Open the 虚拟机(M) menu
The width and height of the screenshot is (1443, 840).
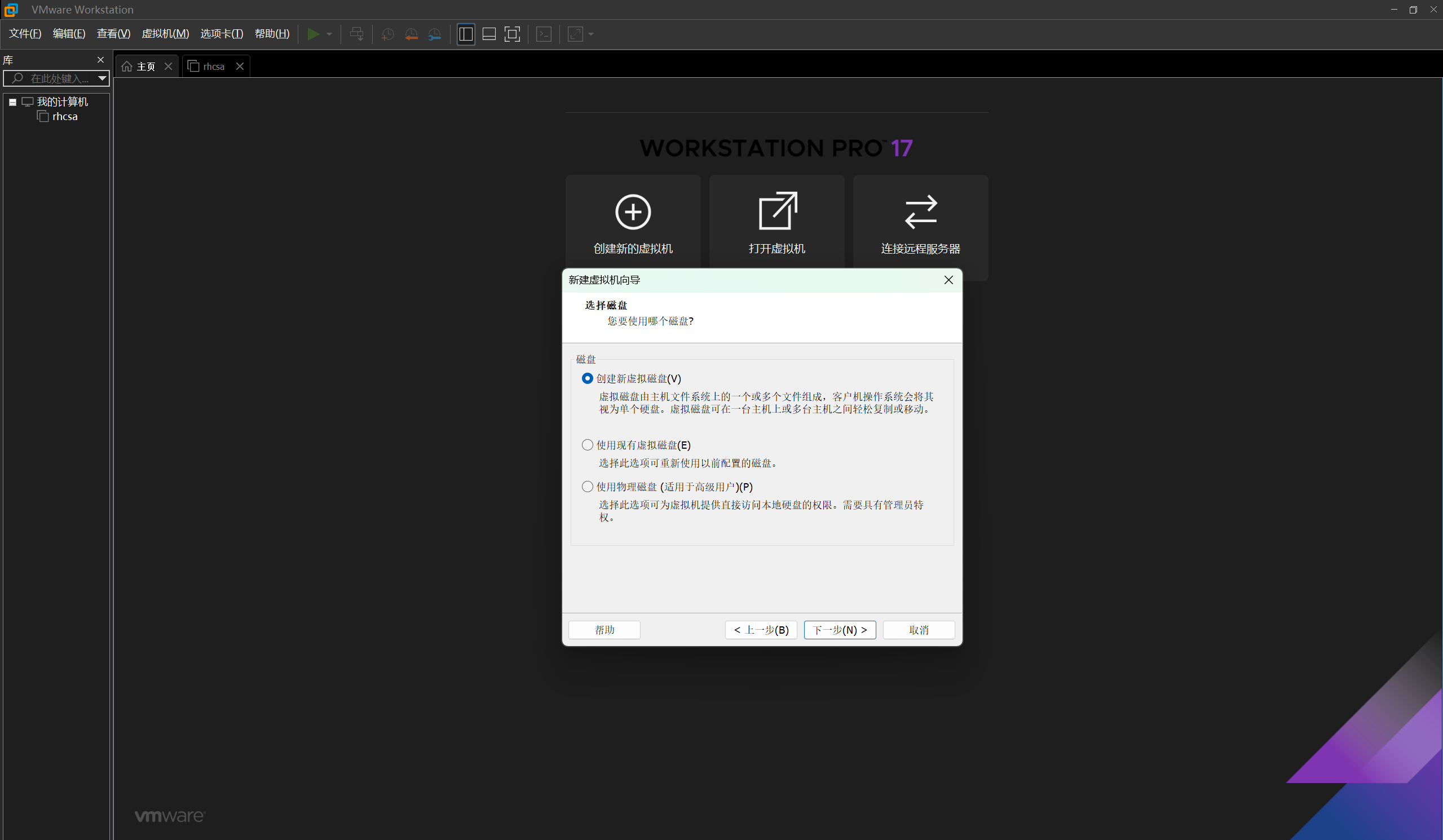(165, 34)
